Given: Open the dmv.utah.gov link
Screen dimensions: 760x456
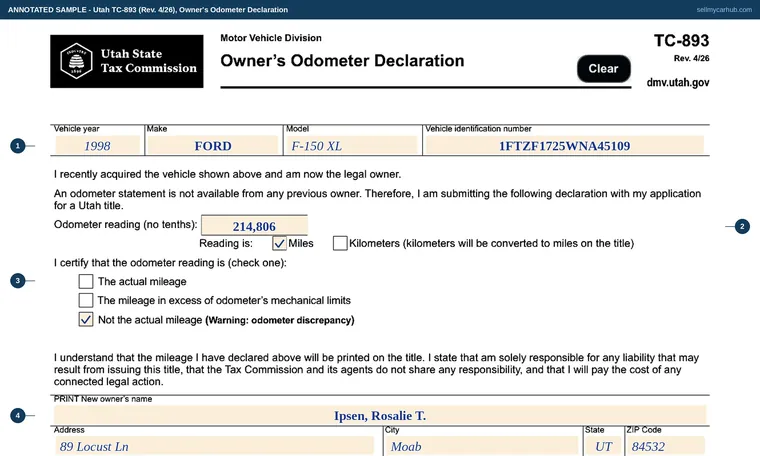Looking at the screenshot, I should [x=678, y=82].
